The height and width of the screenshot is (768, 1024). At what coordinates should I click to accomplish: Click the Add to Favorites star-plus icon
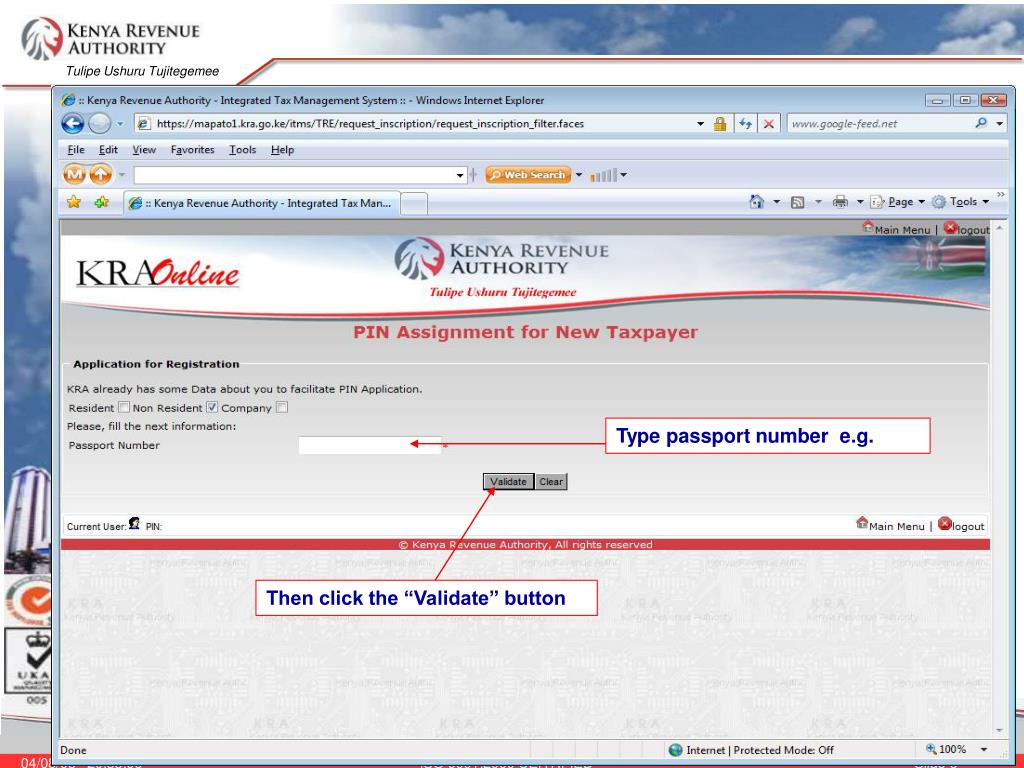(x=101, y=202)
